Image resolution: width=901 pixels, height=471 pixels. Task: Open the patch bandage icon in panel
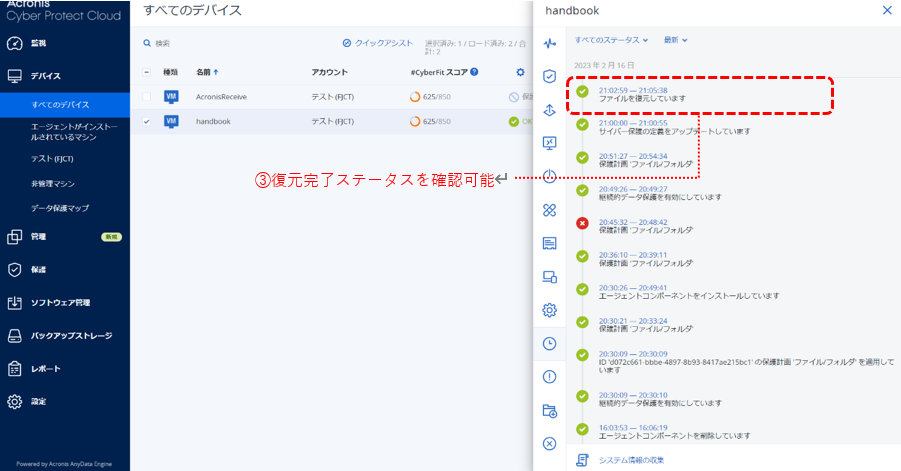point(549,210)
